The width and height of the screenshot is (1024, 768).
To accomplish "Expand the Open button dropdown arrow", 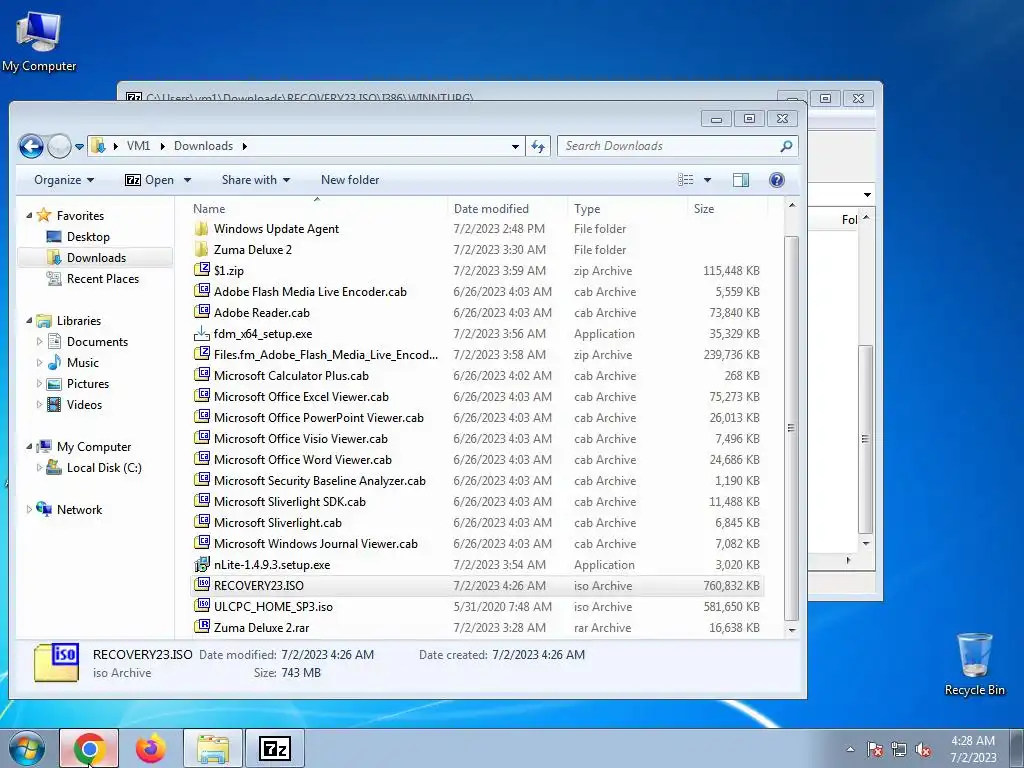I will (x=187, y=180).
